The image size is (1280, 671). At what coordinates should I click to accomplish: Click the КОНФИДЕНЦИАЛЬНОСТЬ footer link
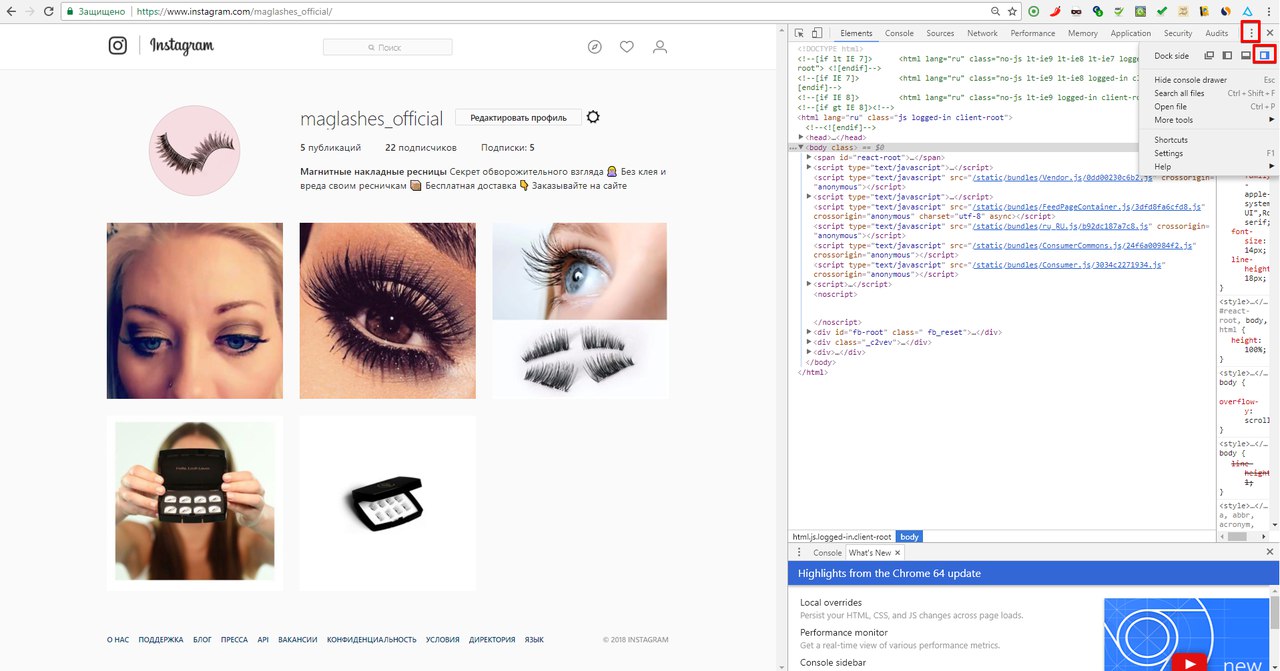[x=372, y=640]
